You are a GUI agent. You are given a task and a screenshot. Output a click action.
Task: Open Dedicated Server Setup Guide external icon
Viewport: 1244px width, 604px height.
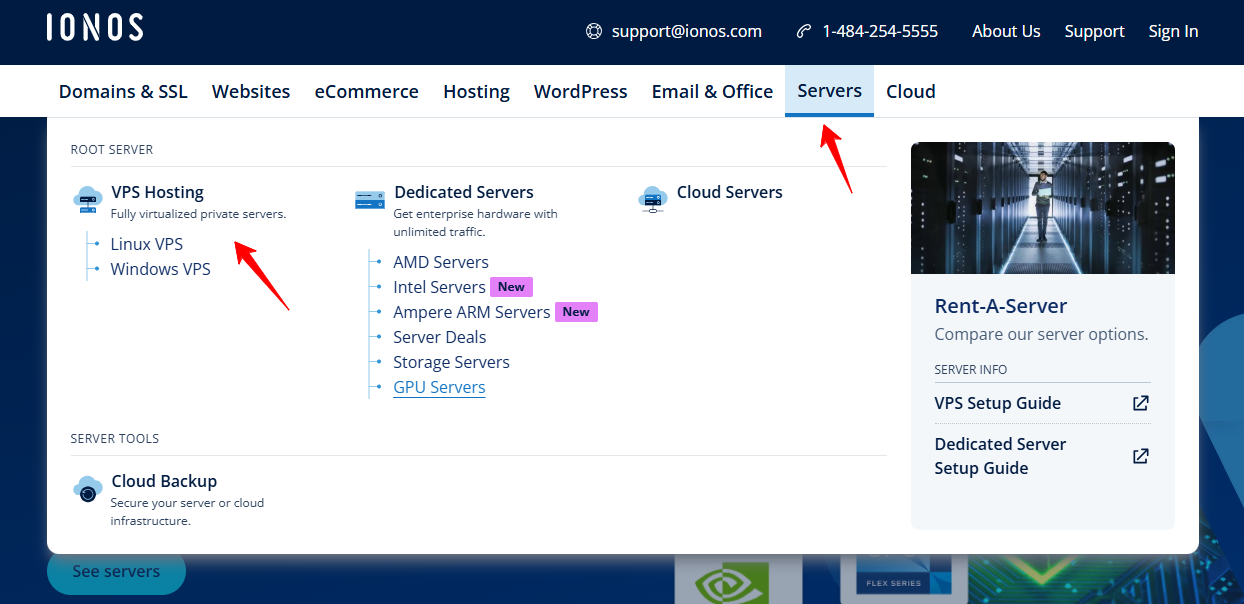(x=1140, y=456)
